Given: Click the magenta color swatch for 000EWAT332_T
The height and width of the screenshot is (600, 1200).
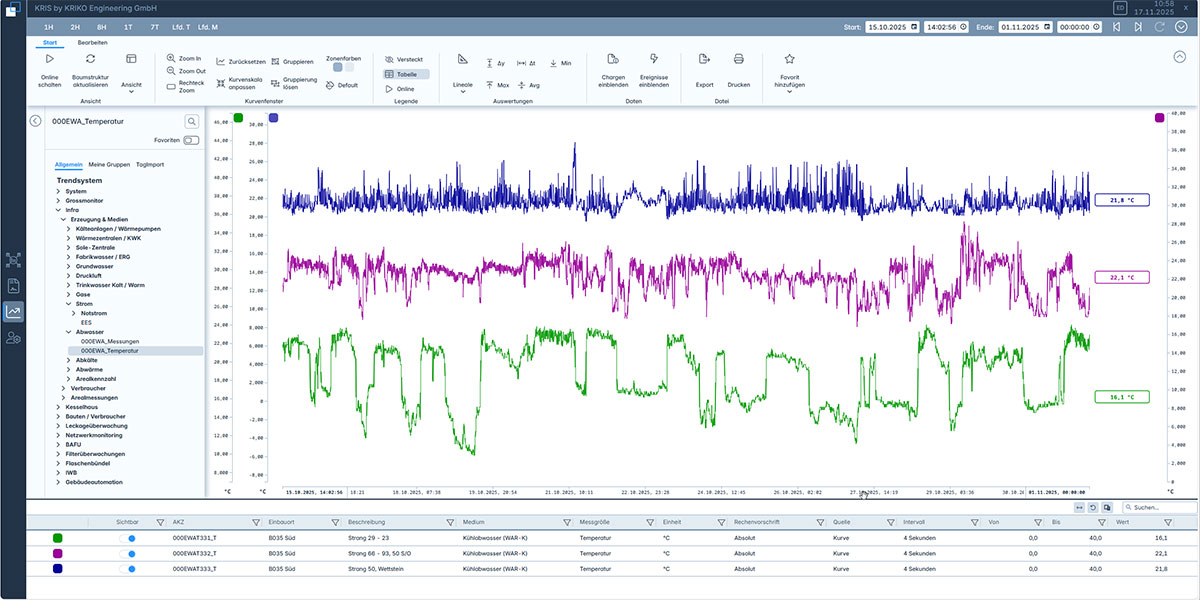Looking at the screenshot, I should pyautogui.click(x=58, y=553).
